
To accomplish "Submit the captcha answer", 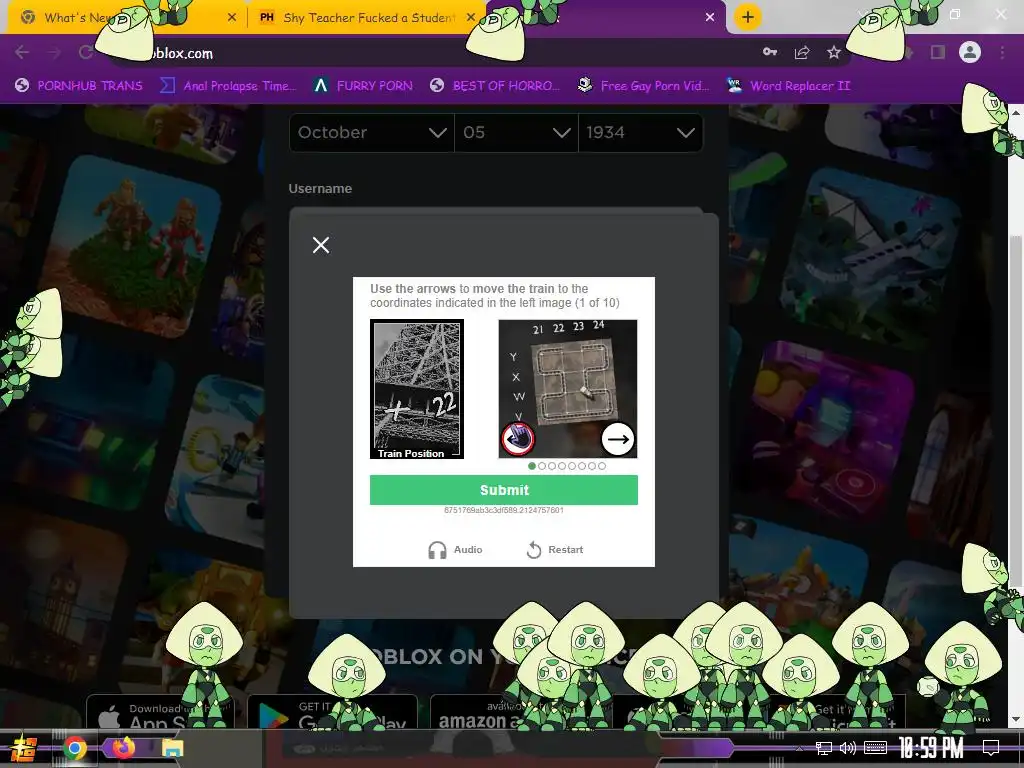I will point(504,490).
